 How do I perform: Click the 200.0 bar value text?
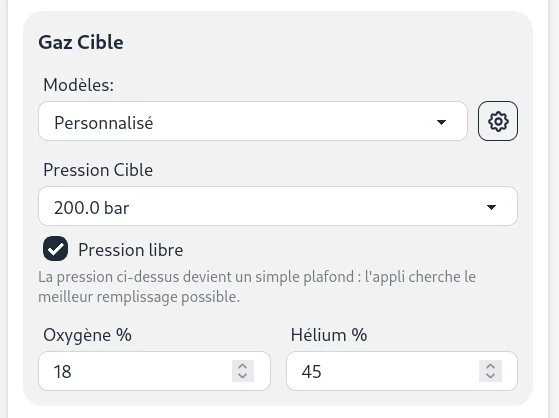(x=91, y=208)
